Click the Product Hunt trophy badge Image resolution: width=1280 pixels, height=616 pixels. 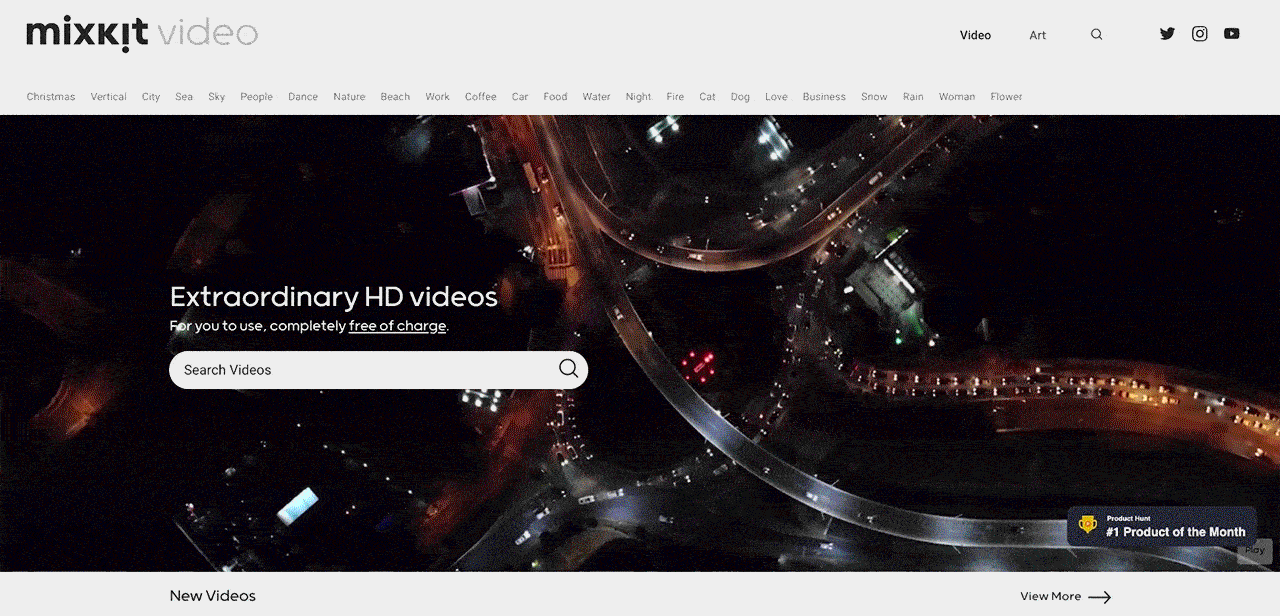pyautogui.click(x=1088, y=525)
